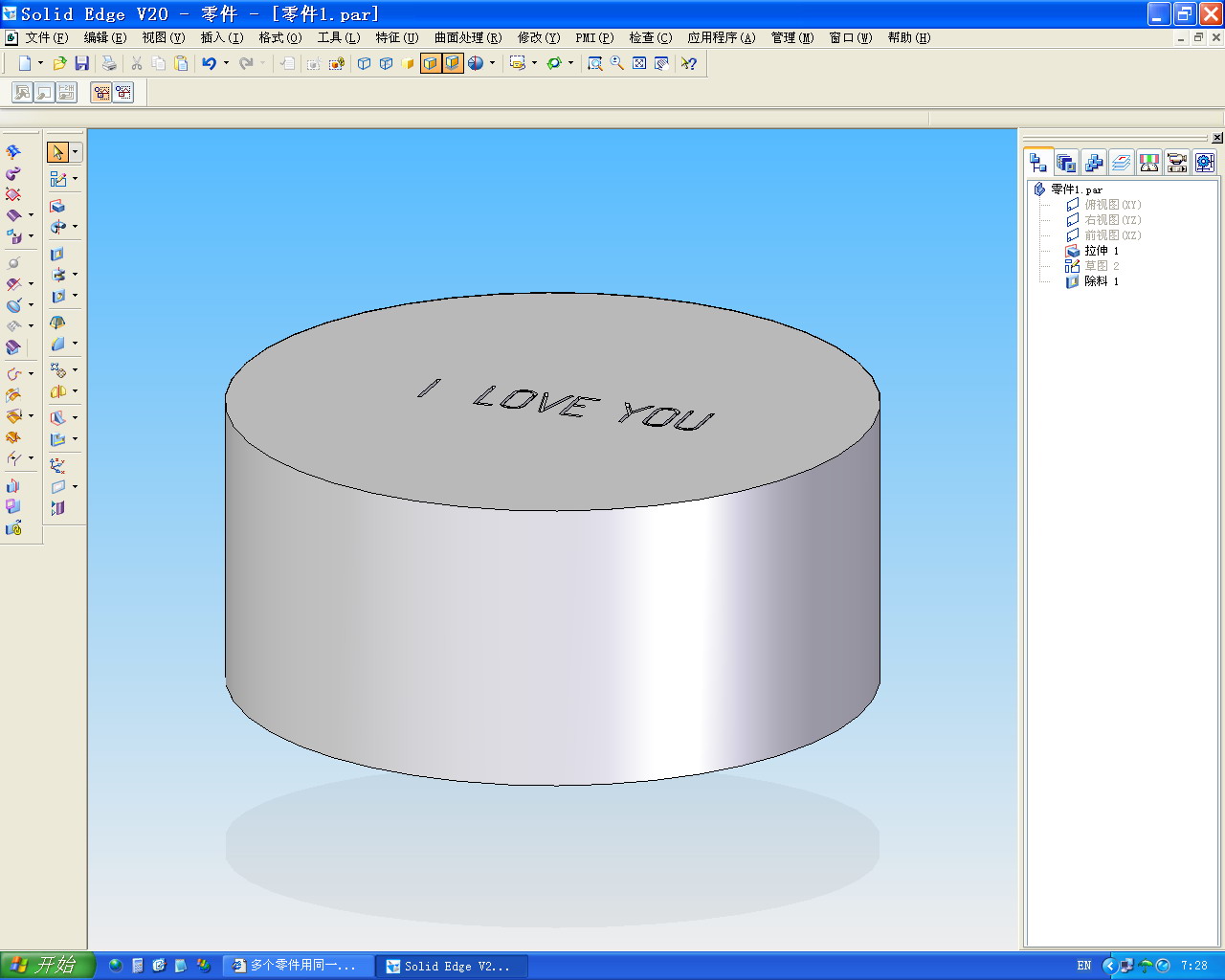Click the BlueSurf surfacing tool
Image resolution: width=1225 pixels, height=980 pixels.
tap(13, 152)
